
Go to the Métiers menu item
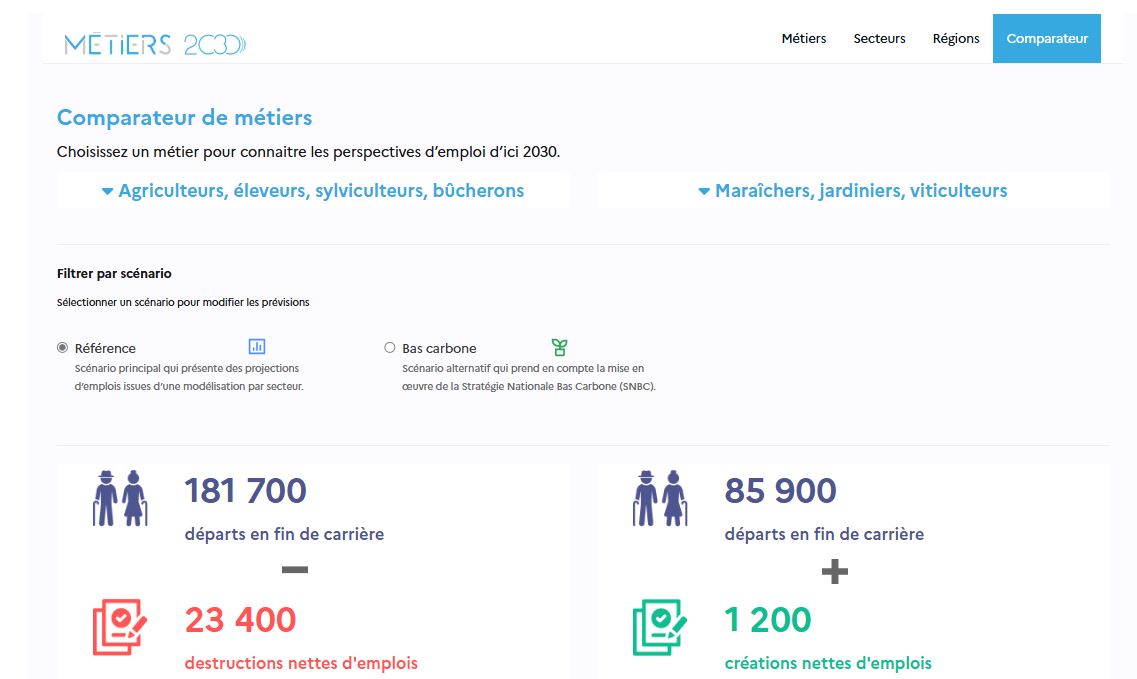point(803,38)
